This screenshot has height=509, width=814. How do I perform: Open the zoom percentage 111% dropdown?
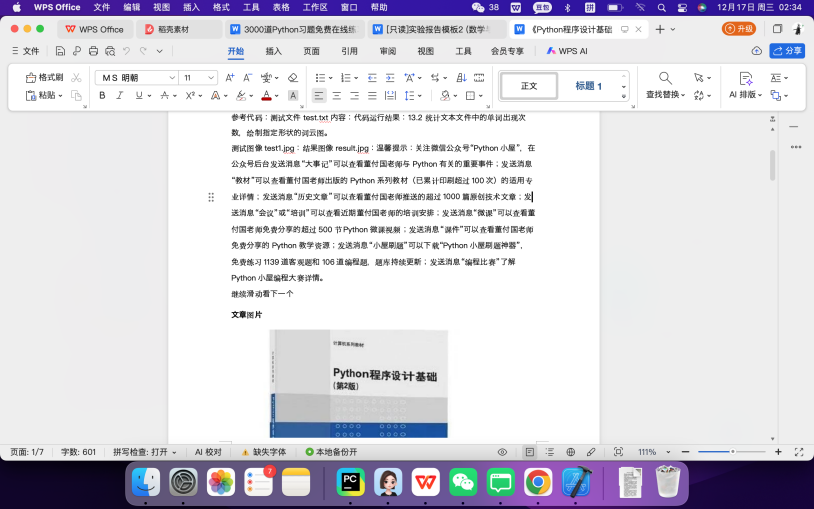click(x=668, y=452)
